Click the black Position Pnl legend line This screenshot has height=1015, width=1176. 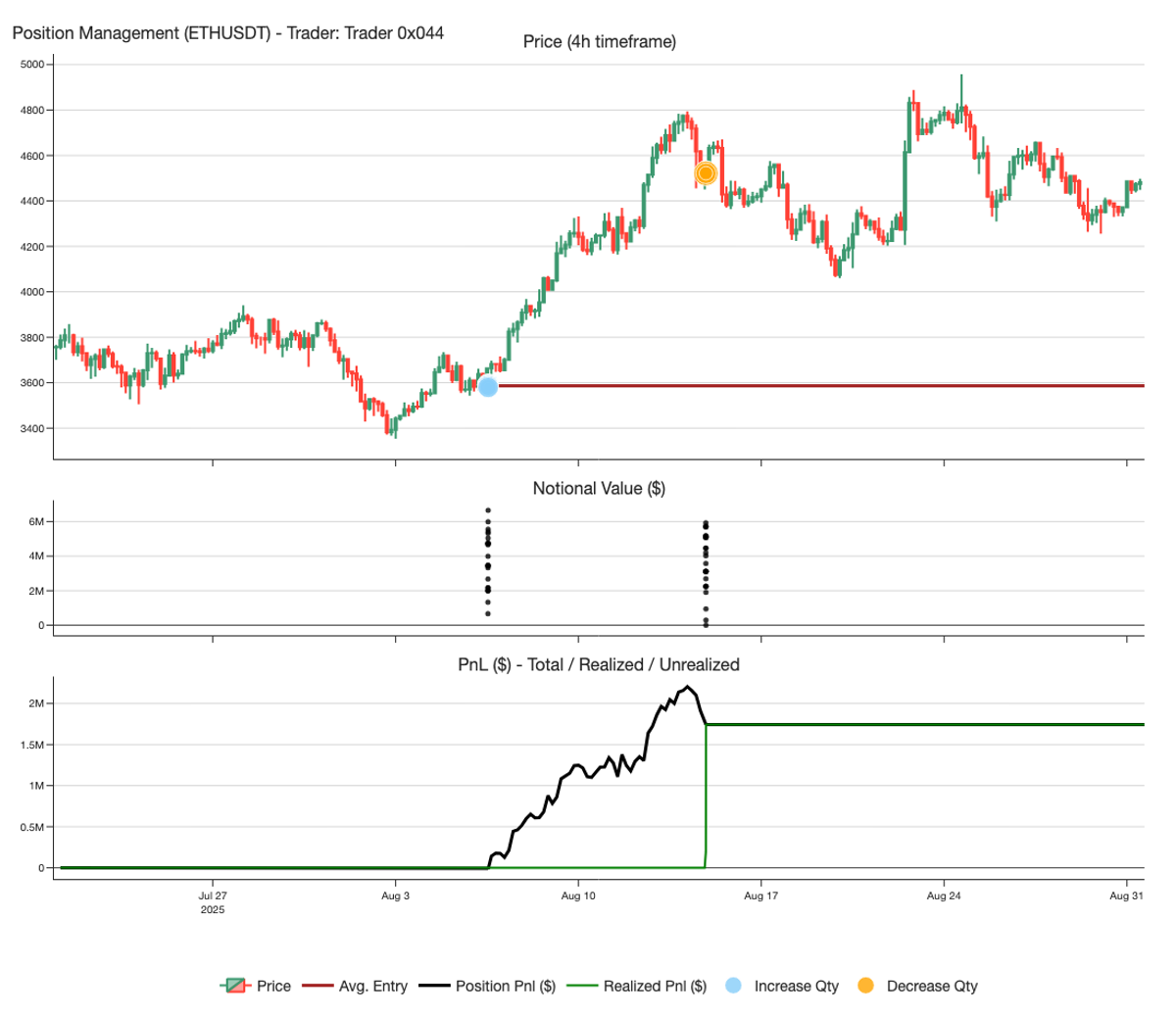point(433,986)
